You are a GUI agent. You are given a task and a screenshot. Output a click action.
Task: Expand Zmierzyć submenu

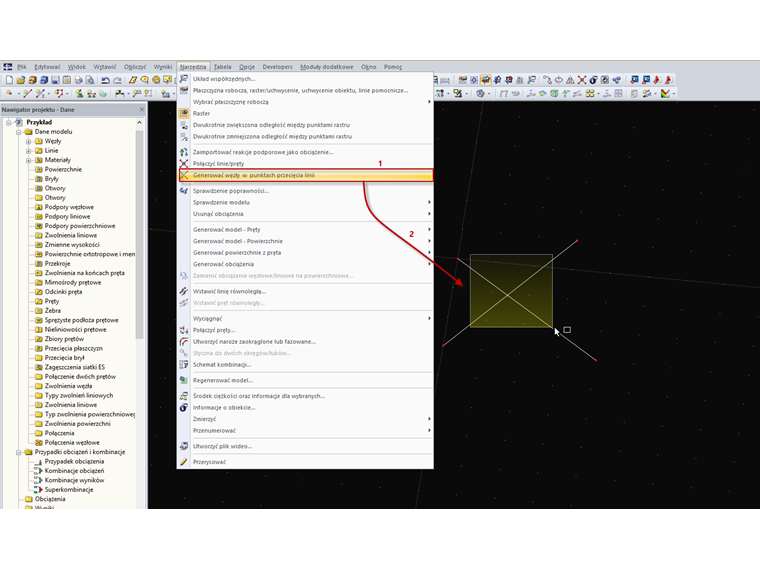click(x=306, y=419)
